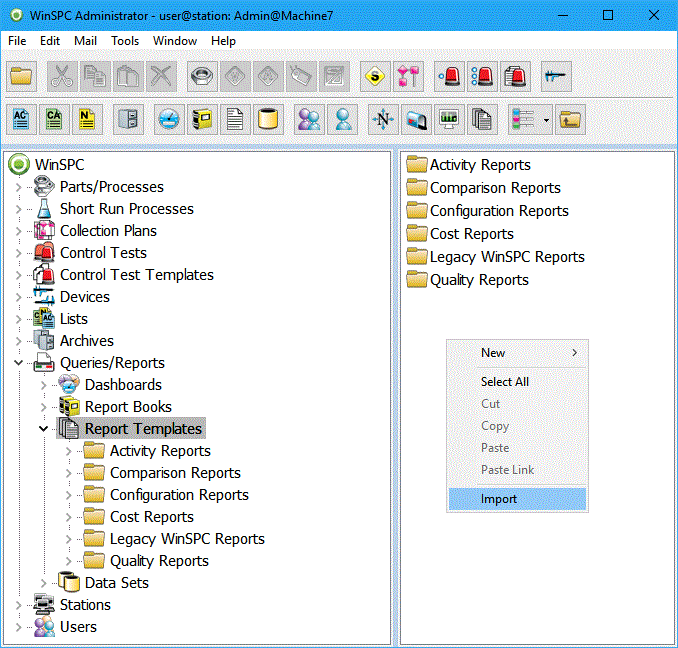This screenshot has height=648, width=678.
Task: Open the Mail menu
Action: 85,41
